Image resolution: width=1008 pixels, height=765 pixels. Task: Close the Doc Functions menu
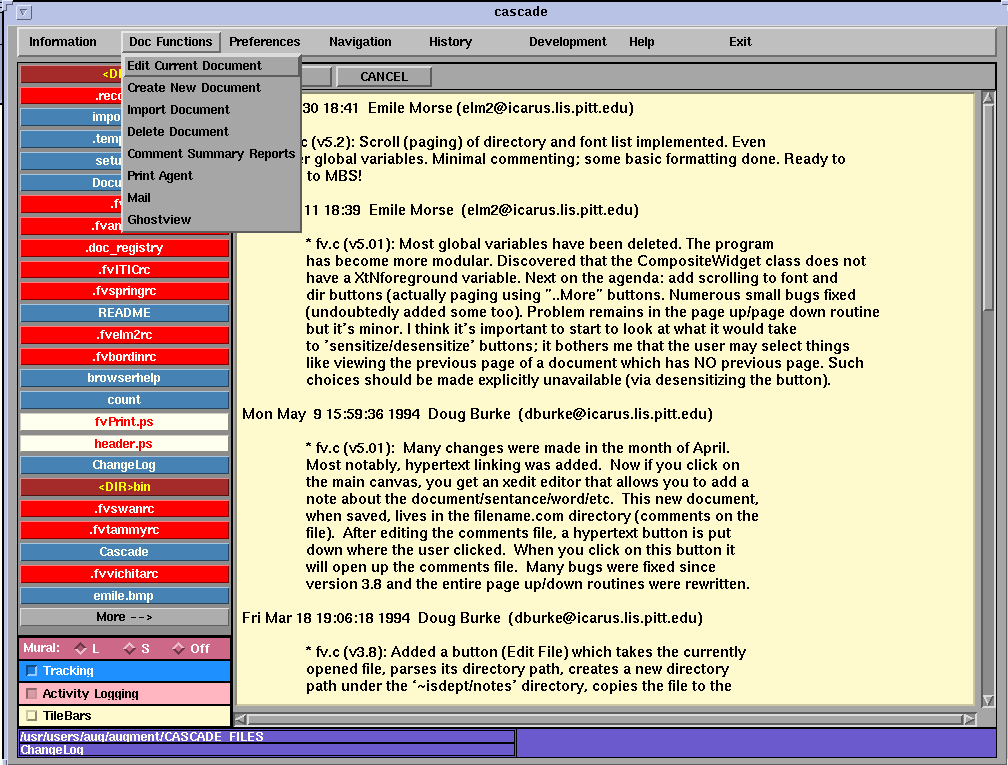click(170, 42)
